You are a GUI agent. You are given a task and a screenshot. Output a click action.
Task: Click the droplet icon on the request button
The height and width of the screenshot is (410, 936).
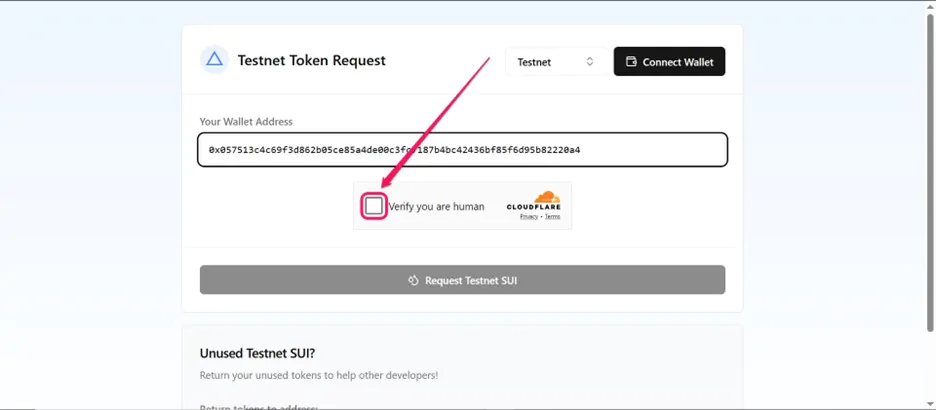[x=413, y=280]
